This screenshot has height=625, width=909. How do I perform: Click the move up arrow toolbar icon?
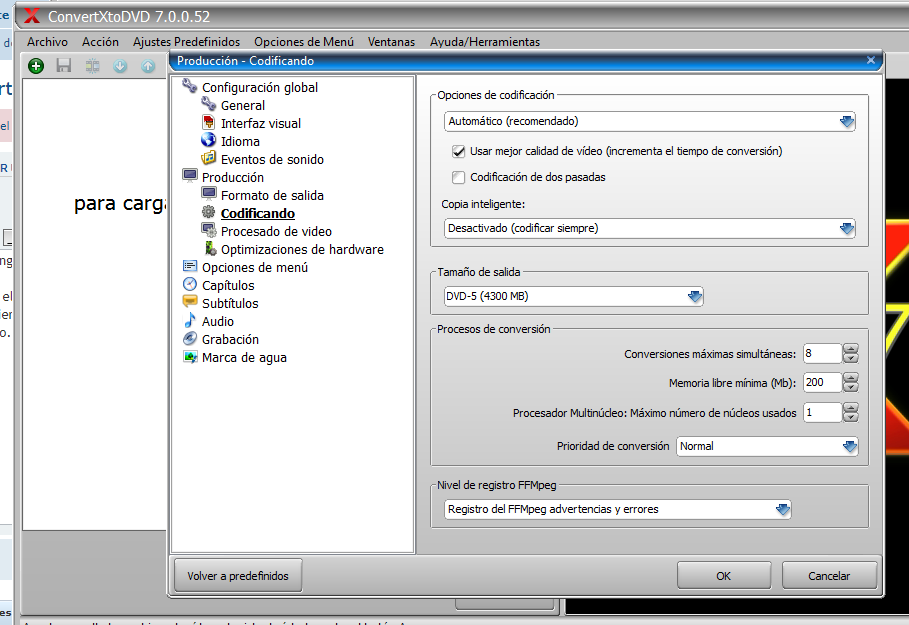148,66
